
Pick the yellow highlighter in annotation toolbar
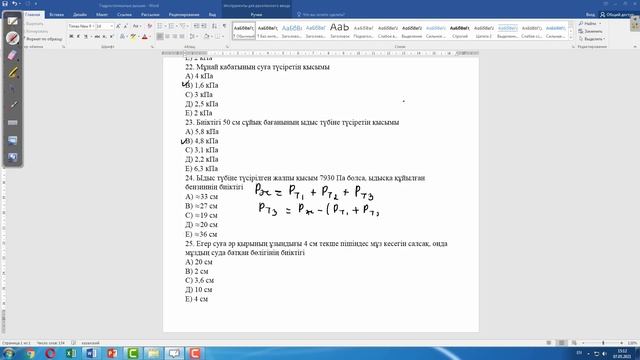tap(13, 73)
